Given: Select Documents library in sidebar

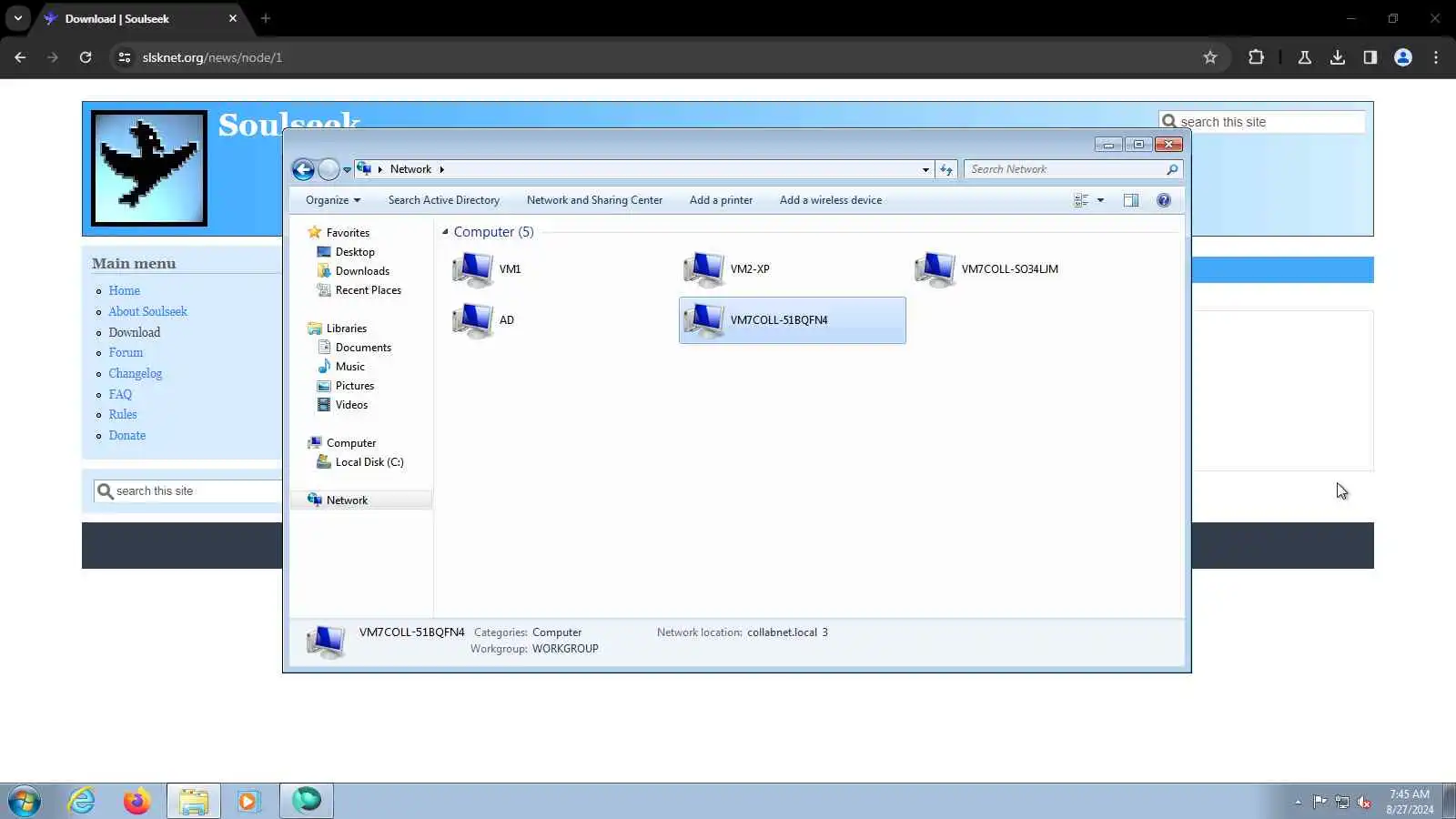Looking at the screenshot, I should (363, 348).
